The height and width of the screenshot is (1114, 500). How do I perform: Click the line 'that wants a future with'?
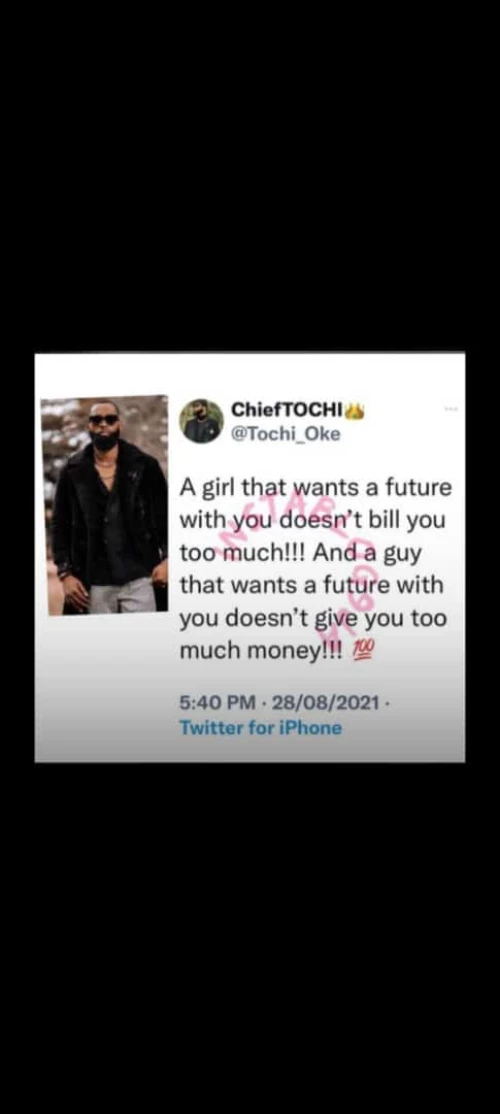click(x=311, y=586)
